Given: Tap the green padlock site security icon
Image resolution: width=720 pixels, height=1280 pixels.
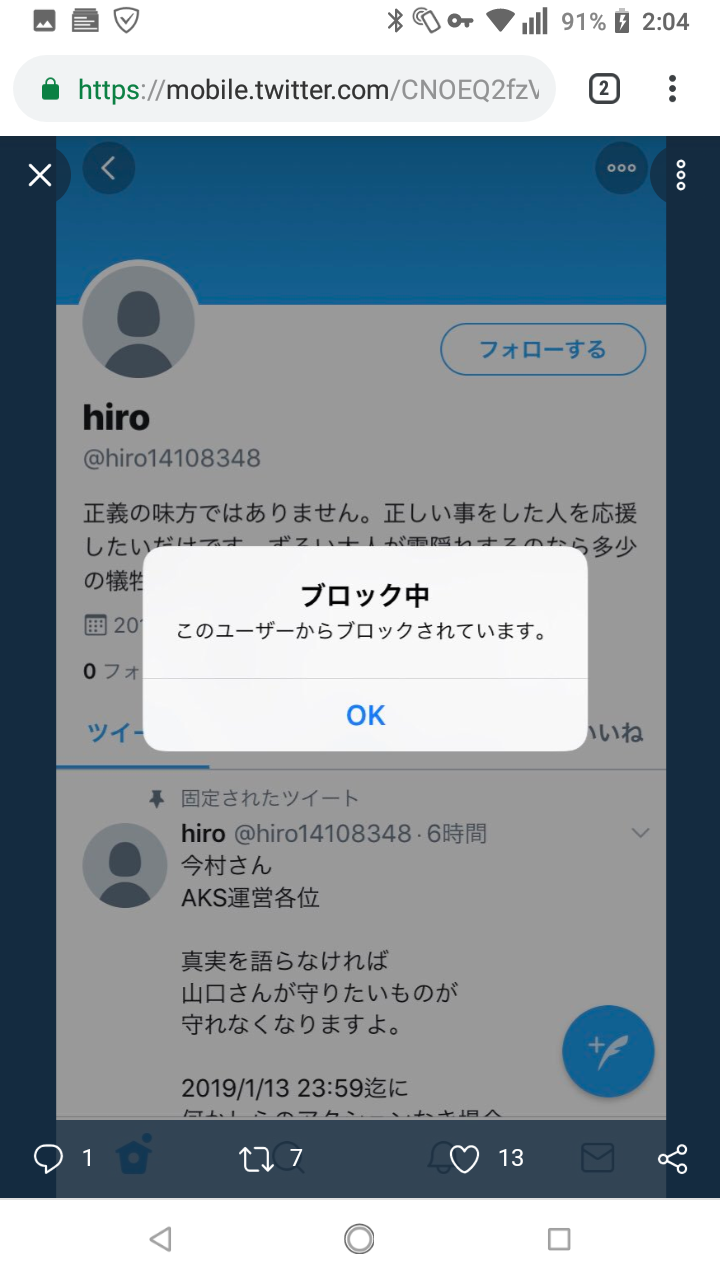Looking at the screenshot, I should pyautogui.click(x=51, y=90).
